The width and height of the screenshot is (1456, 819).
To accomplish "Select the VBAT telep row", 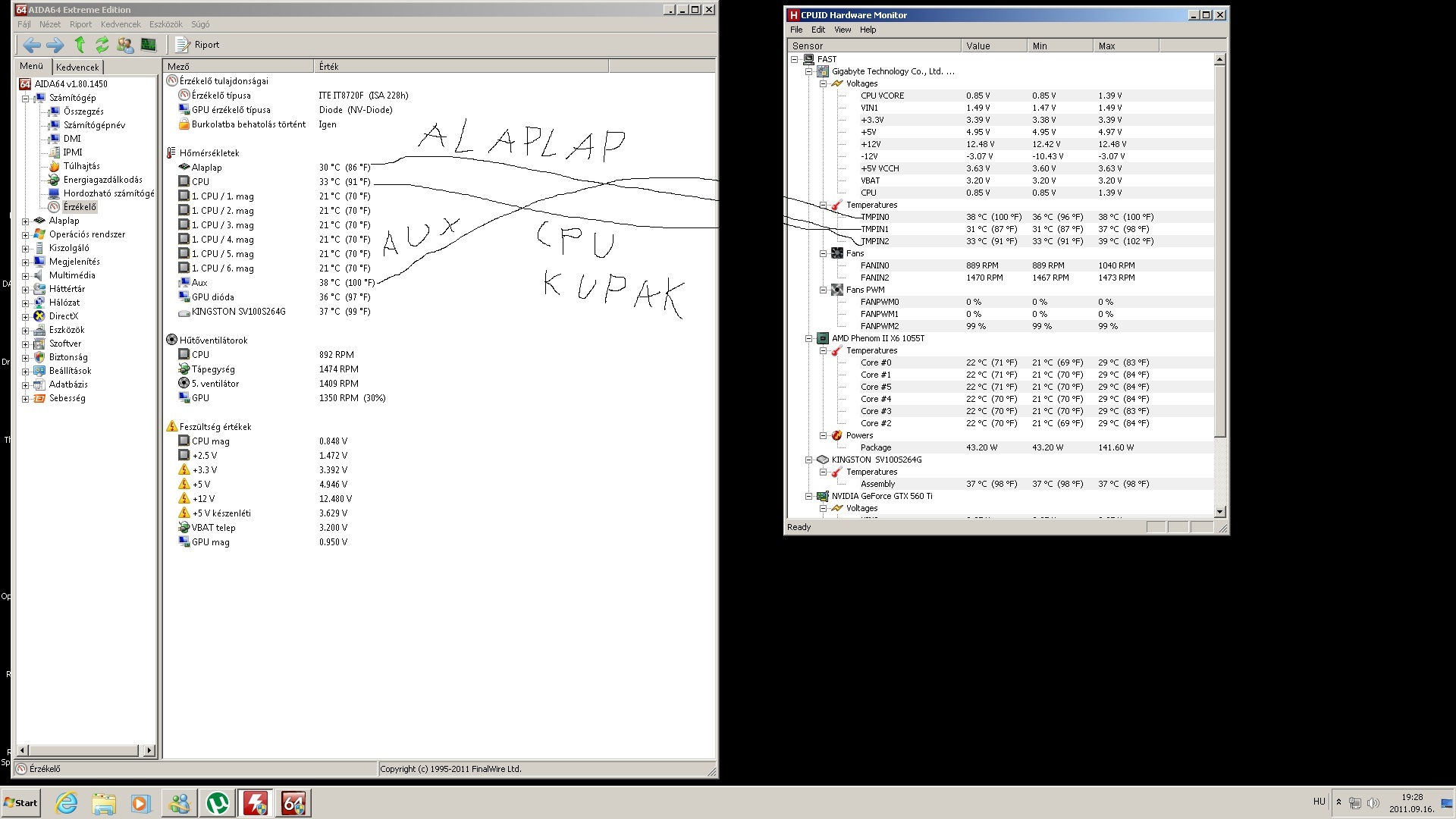I will click(263, 528).
